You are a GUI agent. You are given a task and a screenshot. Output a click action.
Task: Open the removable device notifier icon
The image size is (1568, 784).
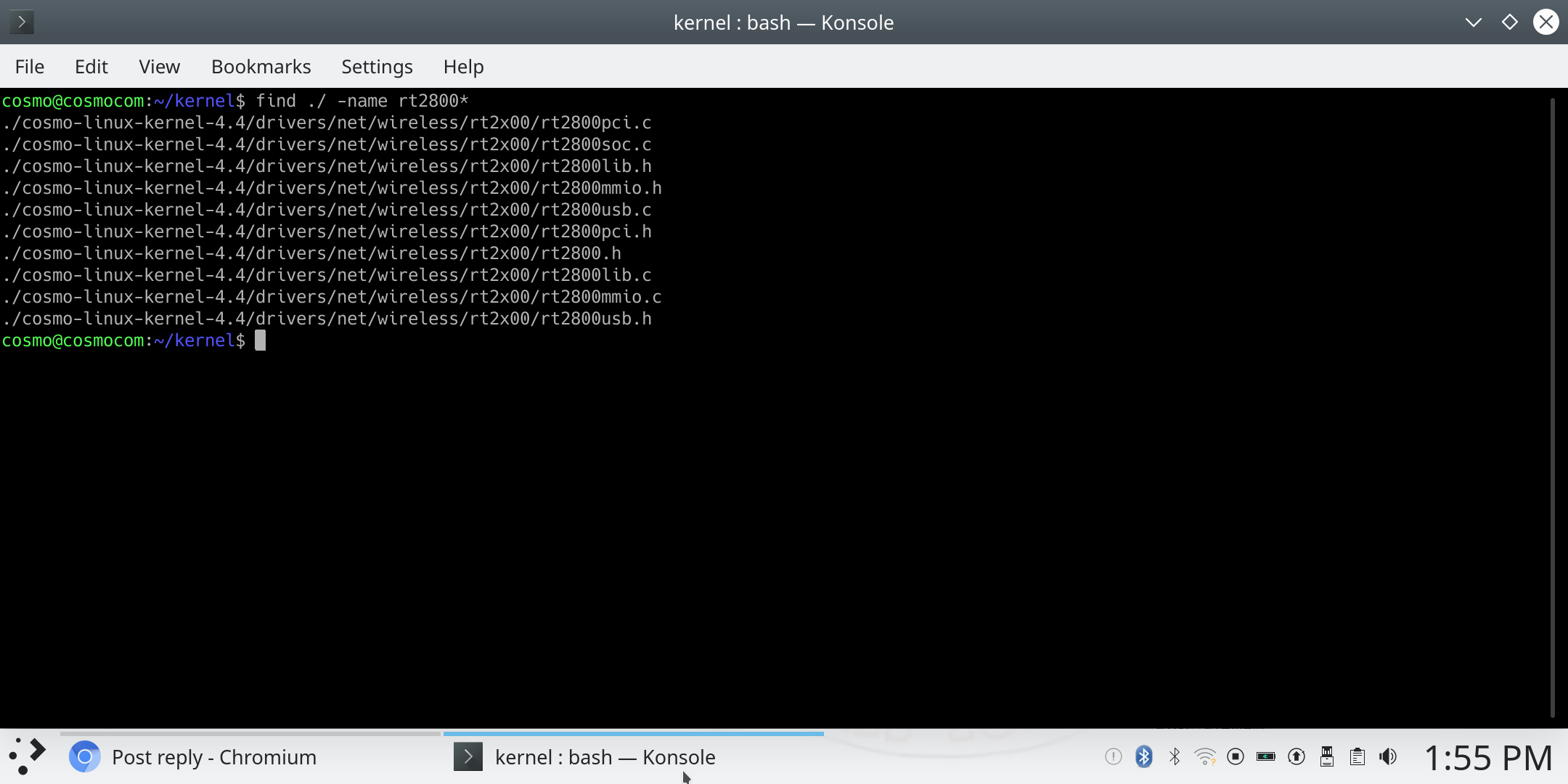[1327, 757]
